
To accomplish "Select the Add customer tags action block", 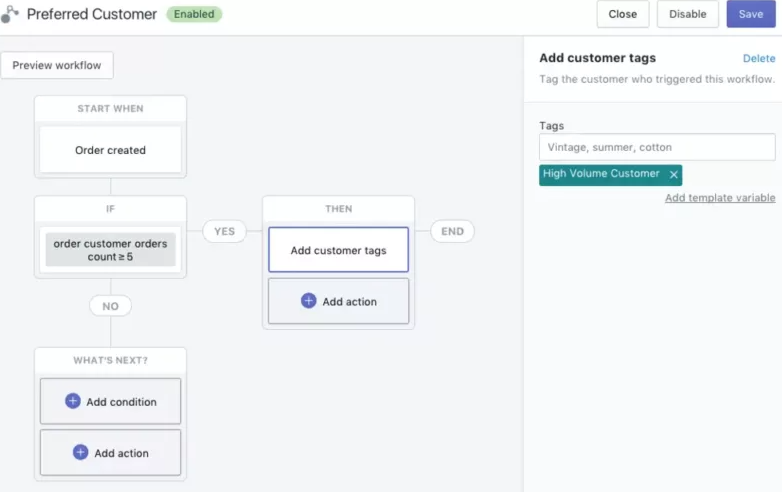I will click(x=338, y=250).
